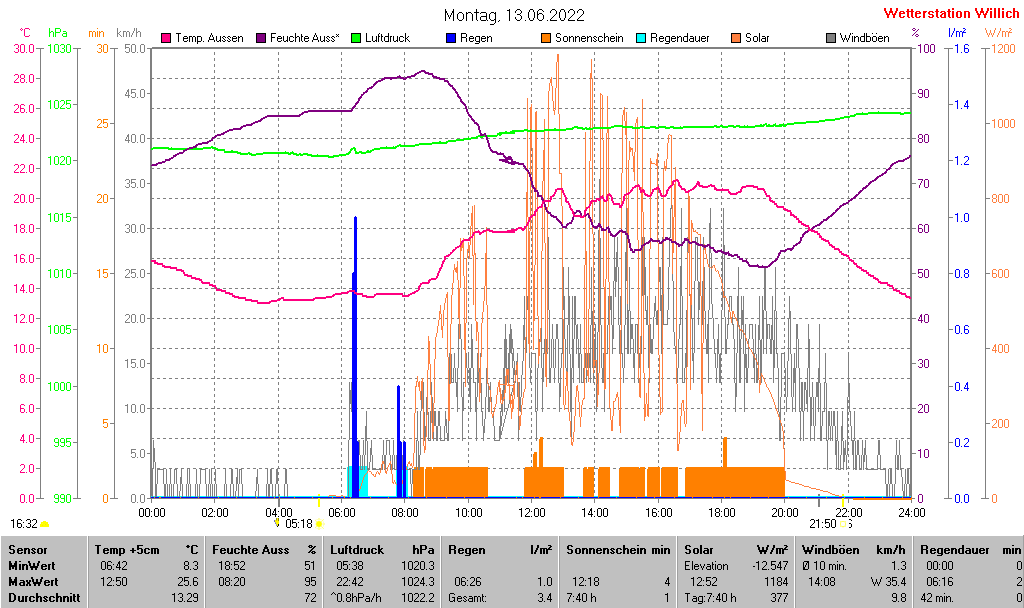
Task: Click the MaxWert row label
Action: click(x=32, y=582)
